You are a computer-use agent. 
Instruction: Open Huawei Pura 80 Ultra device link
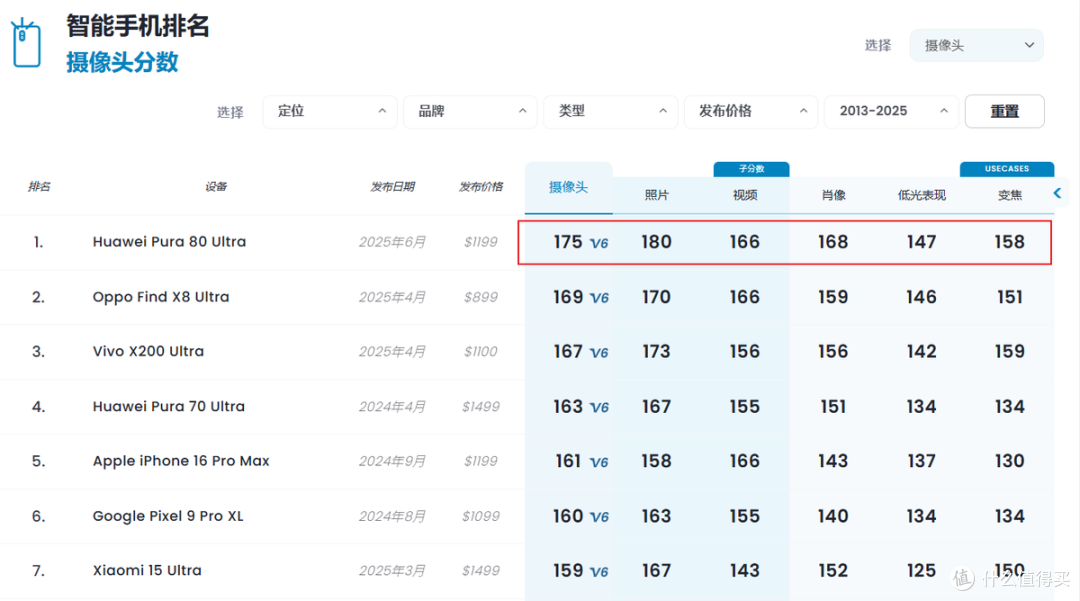point(169,242)
